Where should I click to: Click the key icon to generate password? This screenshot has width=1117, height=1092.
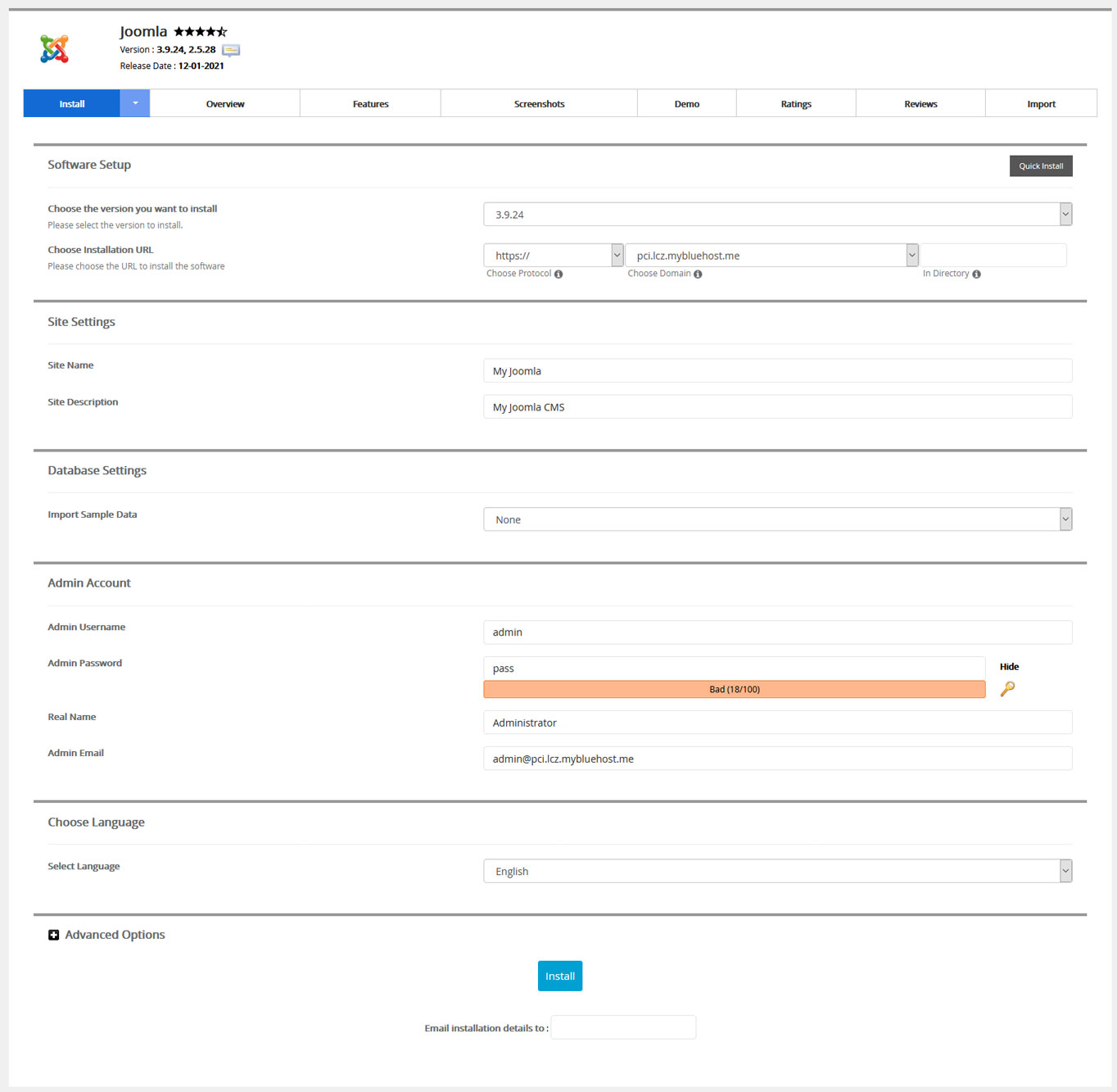(x=1007, y=689)
